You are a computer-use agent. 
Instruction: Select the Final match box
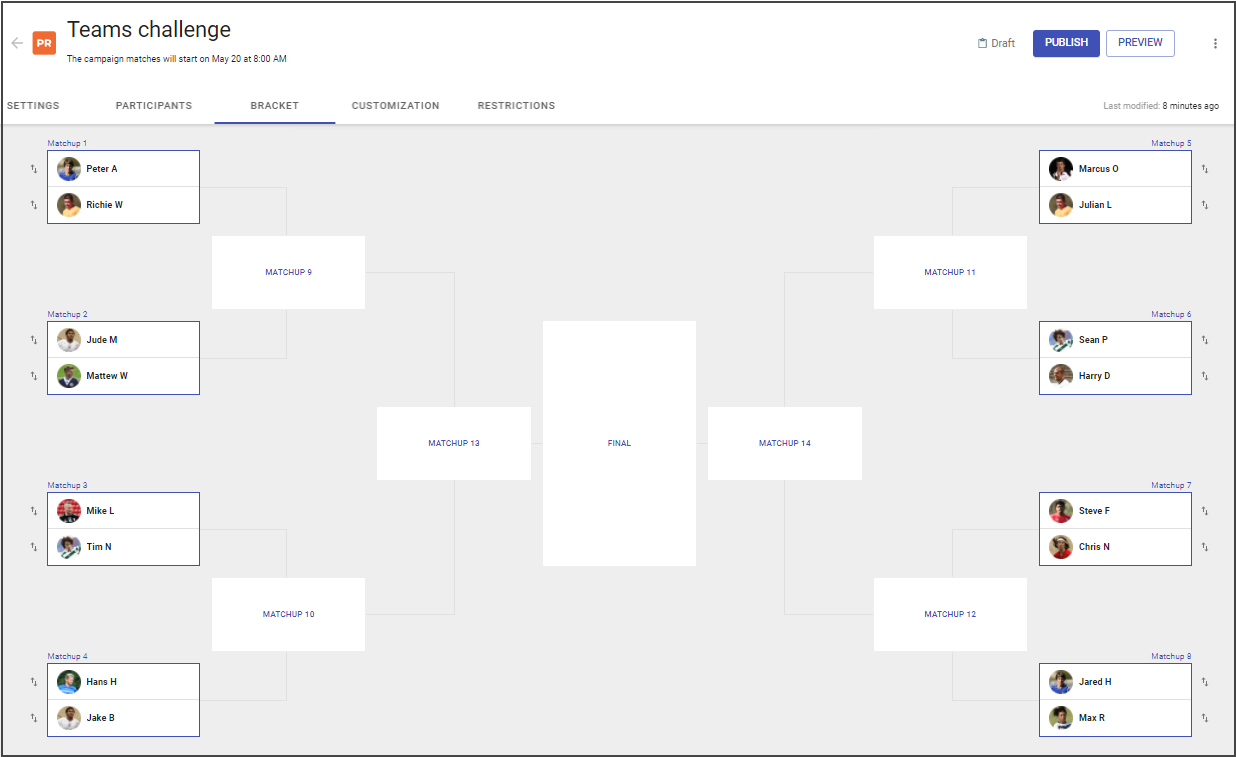coord(619,443)
